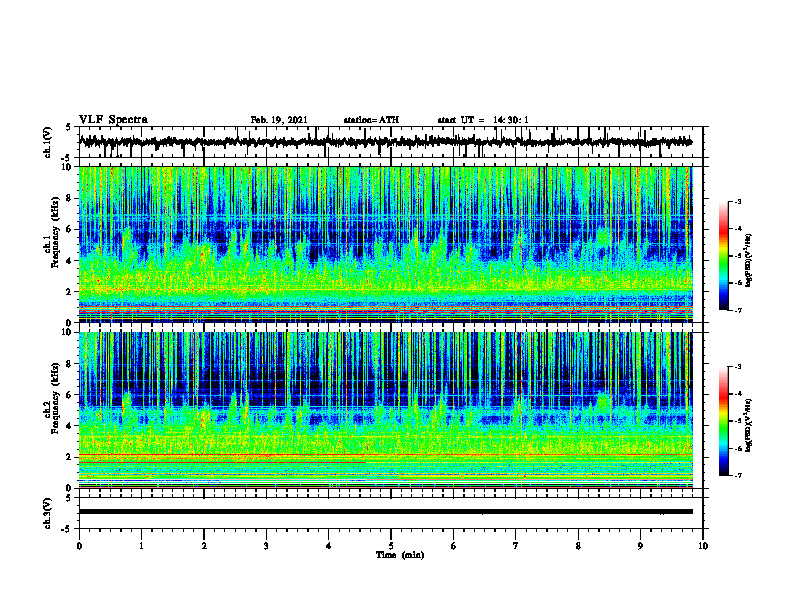Screen dimensions: 792x612
Task: Click the "VLF Spectra" plot title
Action: pos(113,120)
